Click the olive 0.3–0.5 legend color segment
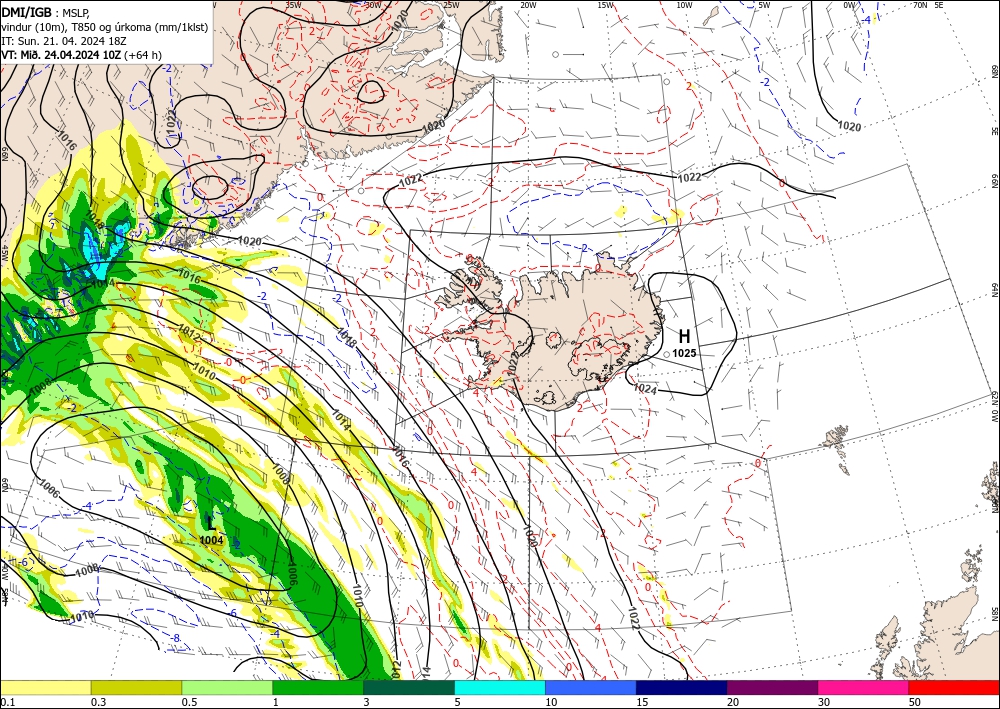The height and width of the screenshot is (709, 1000). tap(136, 687)
